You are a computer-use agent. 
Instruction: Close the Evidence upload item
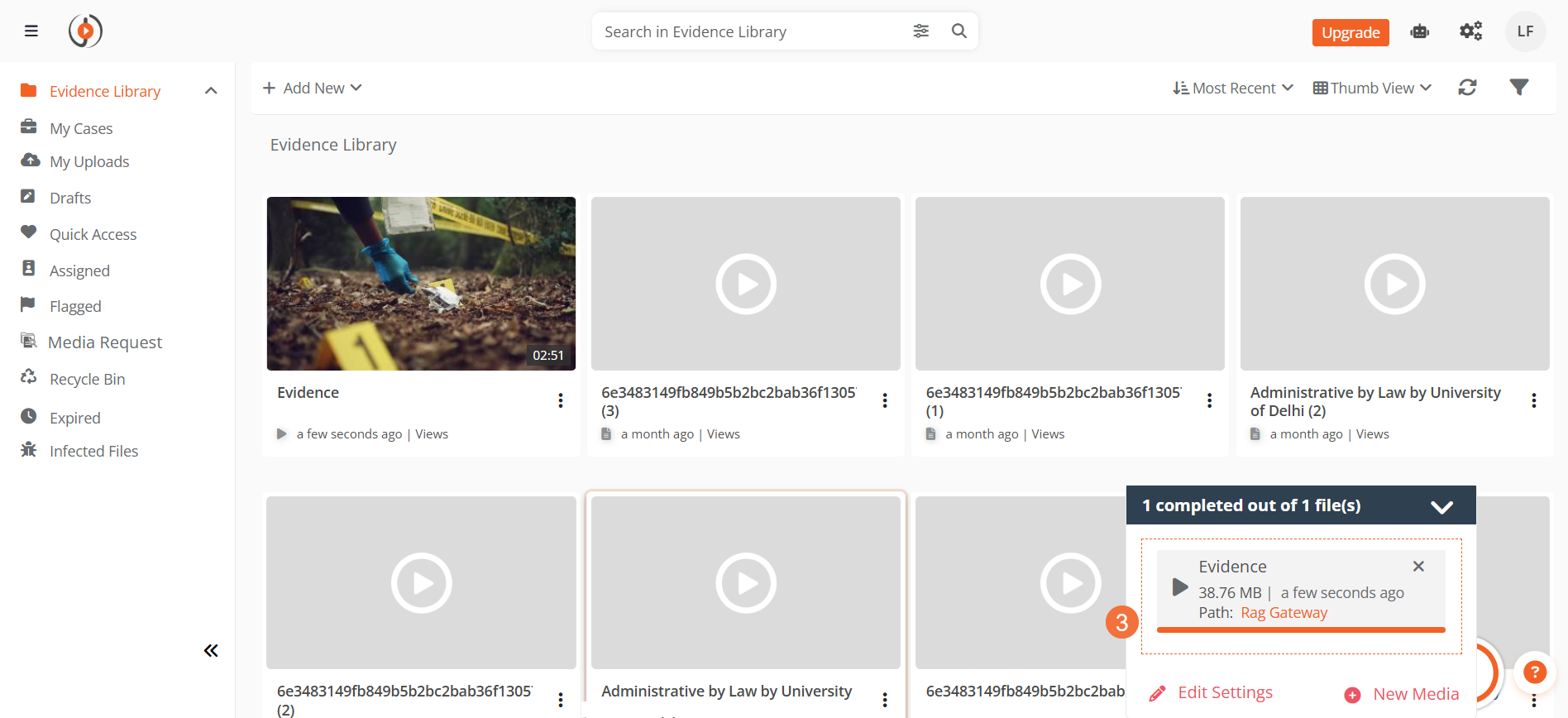(x=1418, y=567)
